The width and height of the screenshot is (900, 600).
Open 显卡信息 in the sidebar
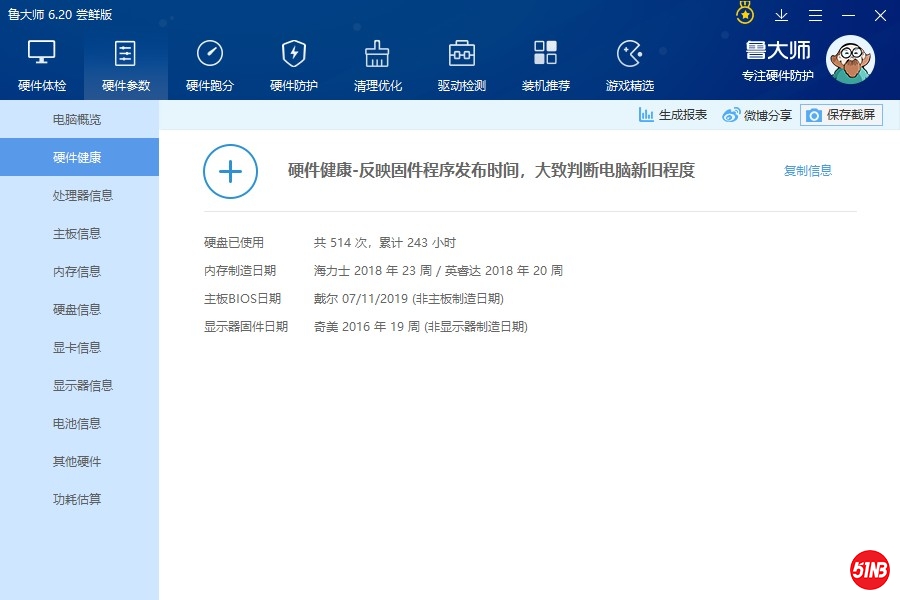tap(77, 348)
